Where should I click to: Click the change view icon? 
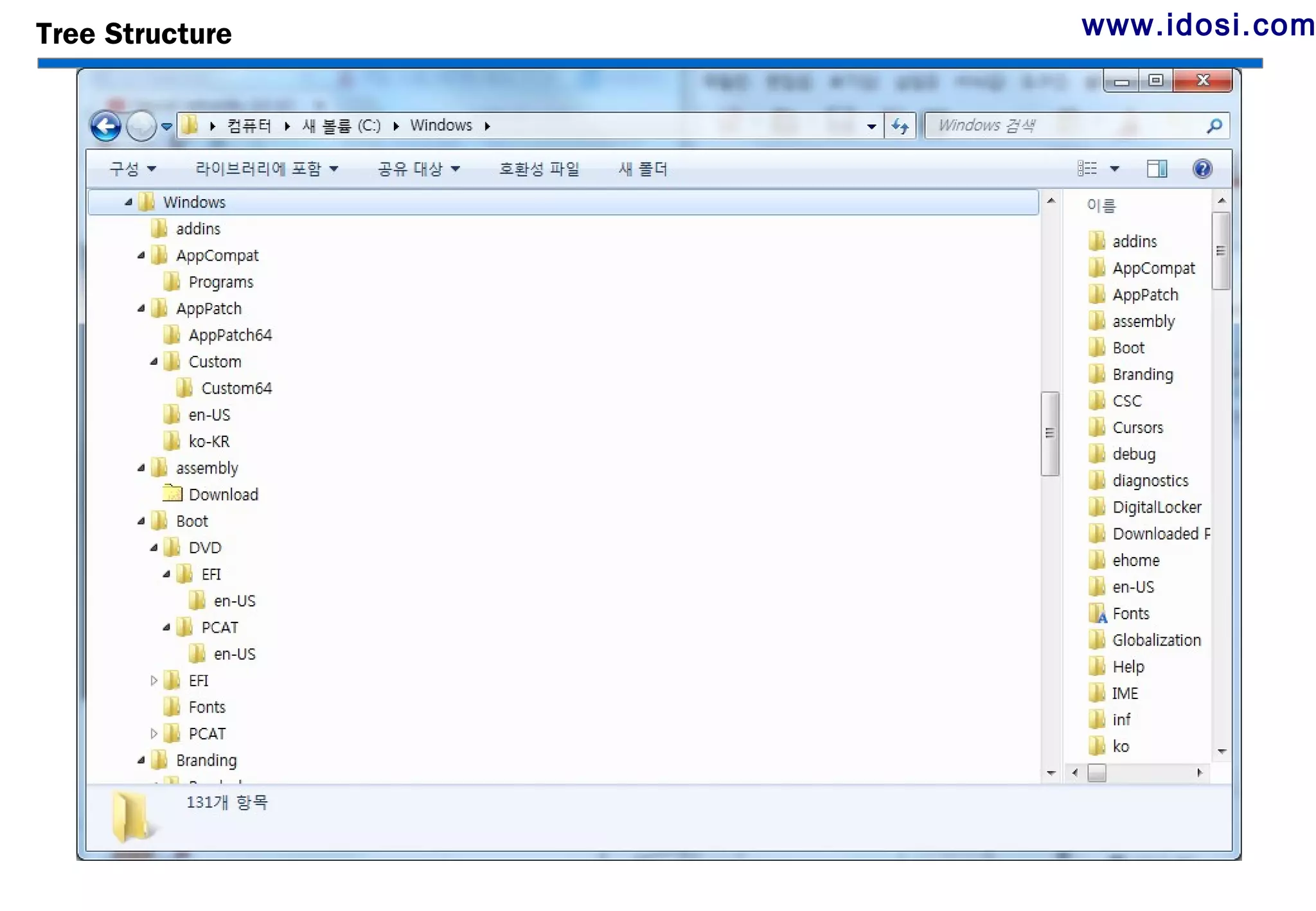(x=1087, y=168)
